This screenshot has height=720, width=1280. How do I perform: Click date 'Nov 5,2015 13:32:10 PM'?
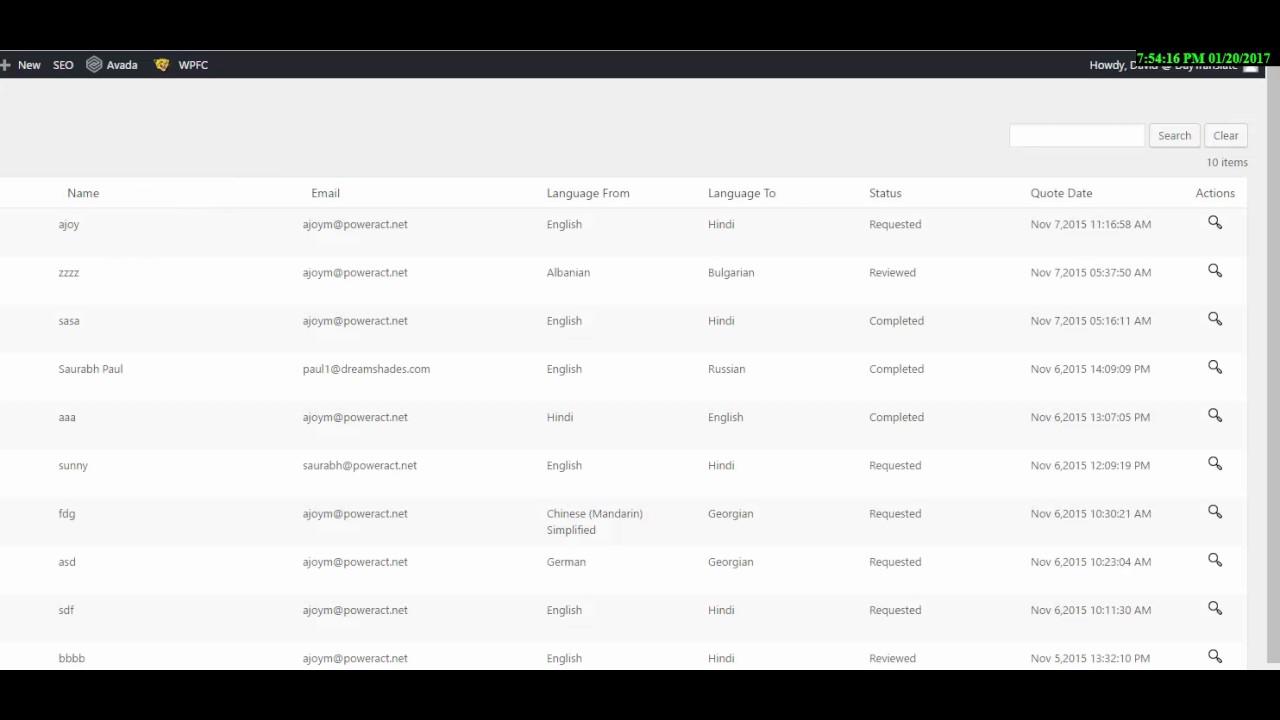tap(1090, 658)
